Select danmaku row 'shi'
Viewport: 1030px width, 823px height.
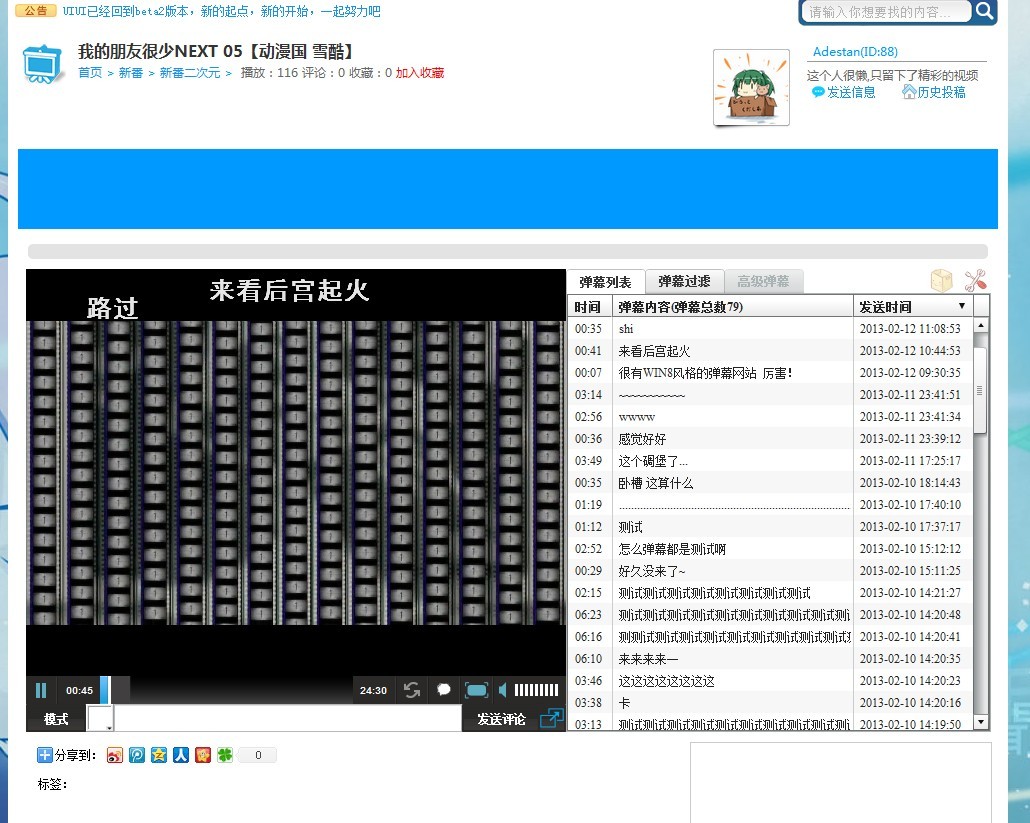[x=771, y=328]
